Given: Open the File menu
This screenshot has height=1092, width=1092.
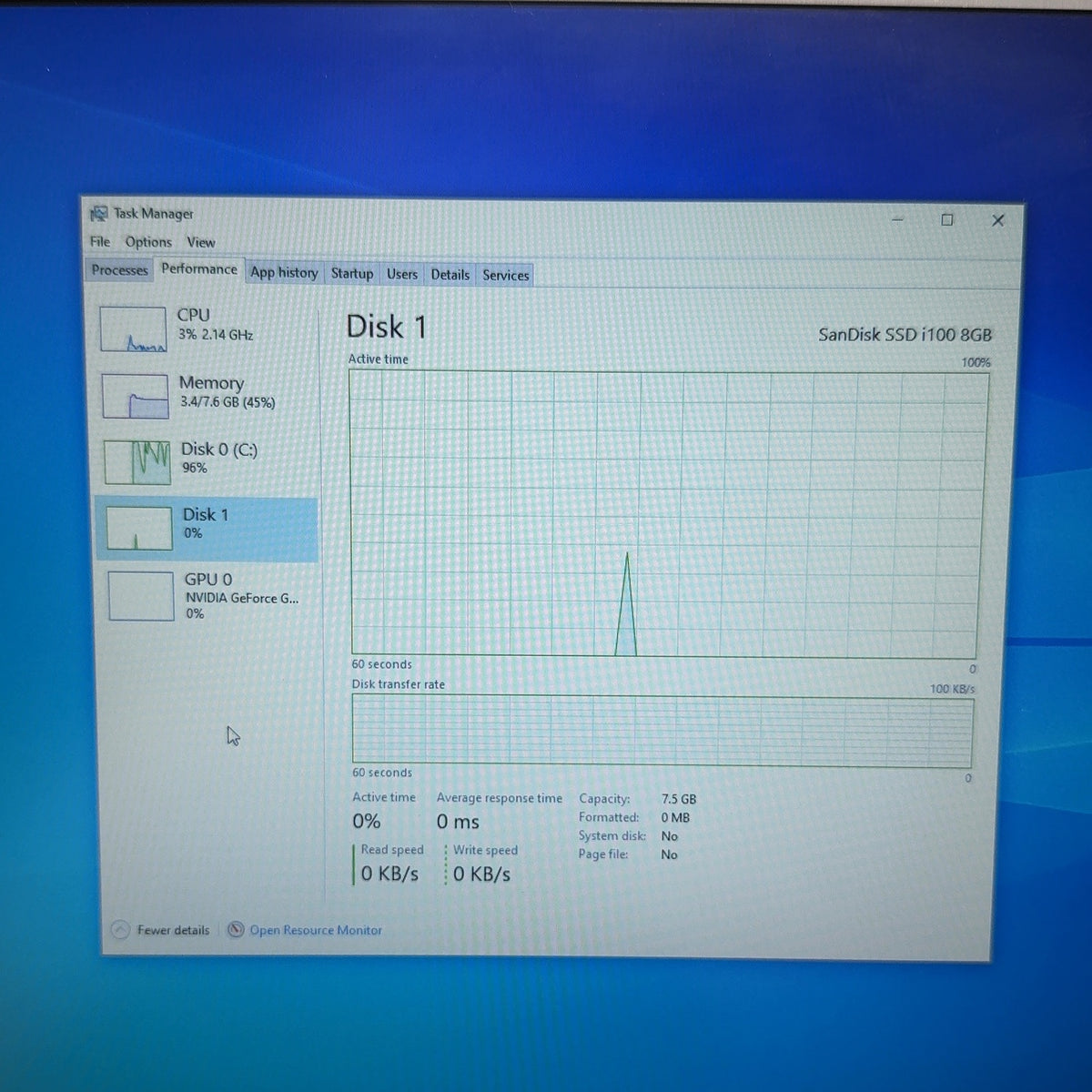Looking at the screenshot, I should [x=100, y=242].
